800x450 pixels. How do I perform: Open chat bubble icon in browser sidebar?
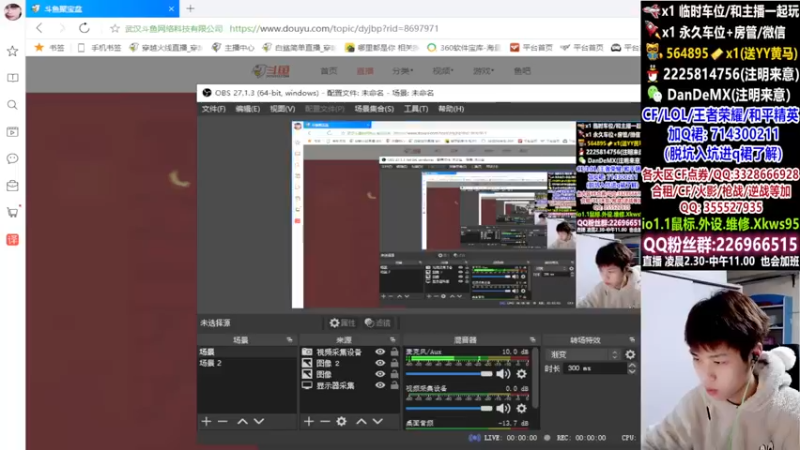(x=12, y=159)
